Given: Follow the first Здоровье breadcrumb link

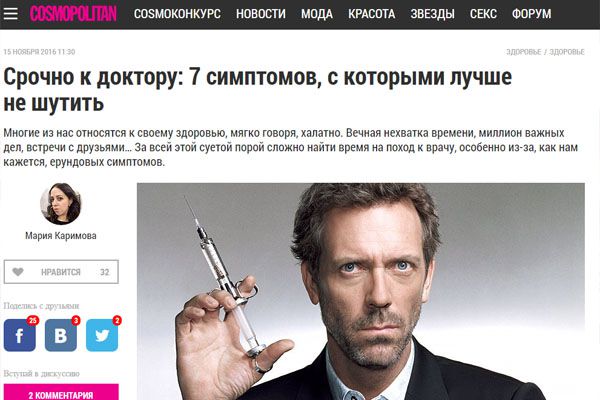Looking at the screenshot, I should click(523, 52).
